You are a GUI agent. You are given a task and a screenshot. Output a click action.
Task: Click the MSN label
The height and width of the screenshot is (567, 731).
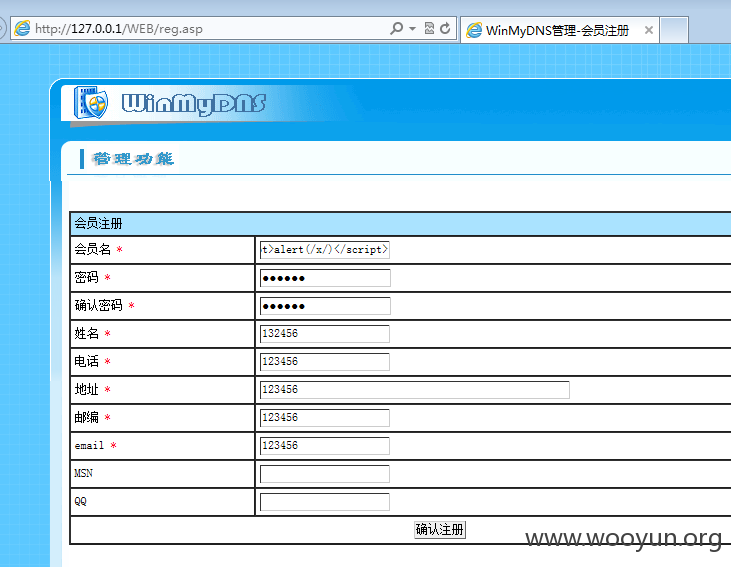pos(83,473)
